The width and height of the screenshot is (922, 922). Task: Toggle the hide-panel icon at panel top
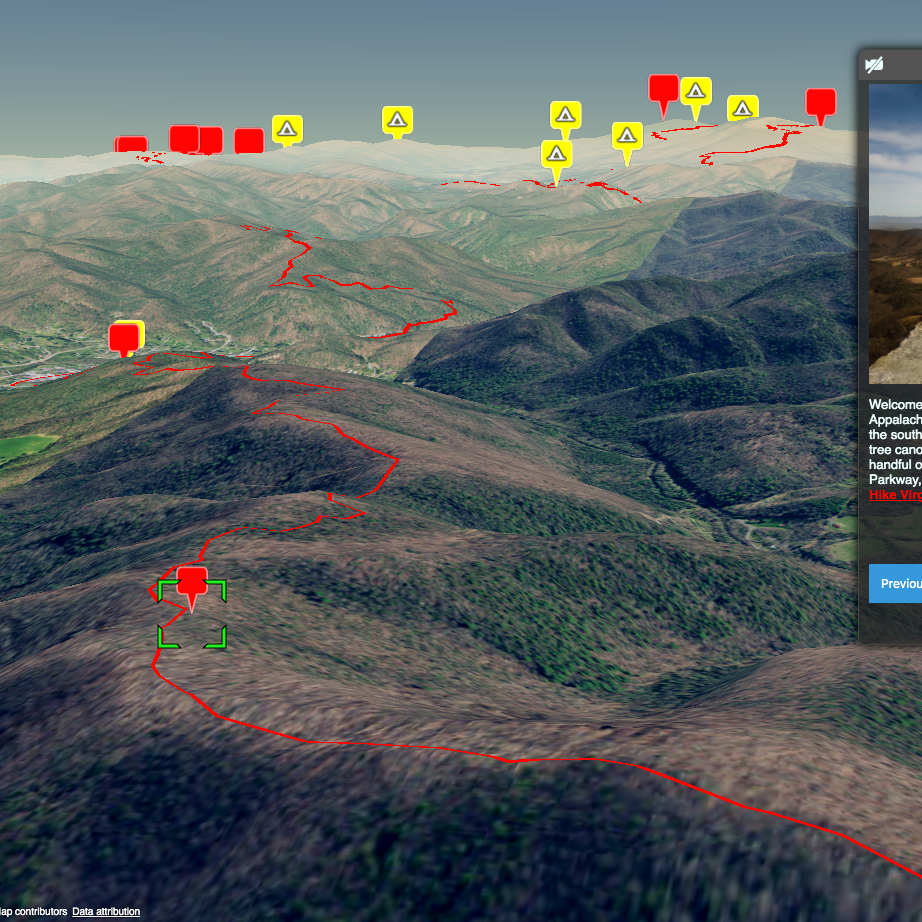point(874,65)
